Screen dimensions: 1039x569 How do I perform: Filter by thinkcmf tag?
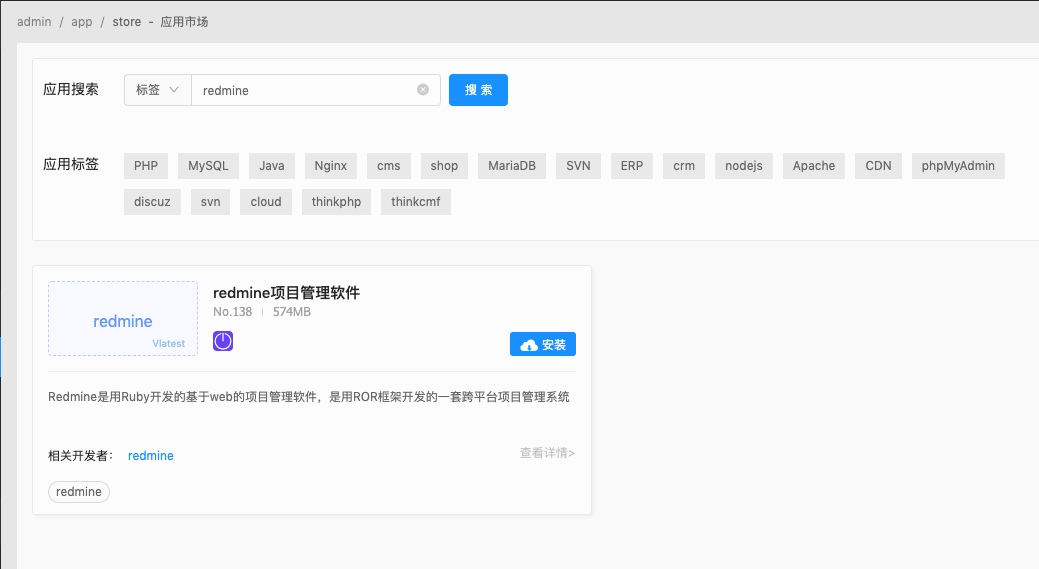click(x=415, y=201)
